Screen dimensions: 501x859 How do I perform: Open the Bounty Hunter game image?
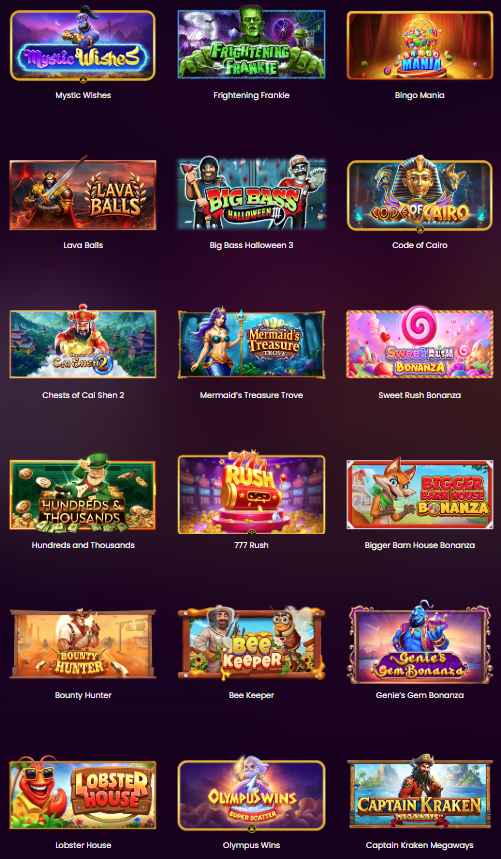(x=83, y=644)
